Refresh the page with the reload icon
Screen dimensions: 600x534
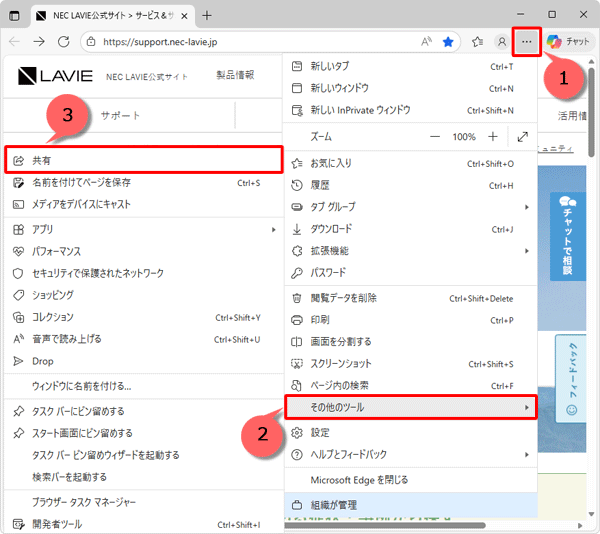pyautogui.click(x=64, y=42)
